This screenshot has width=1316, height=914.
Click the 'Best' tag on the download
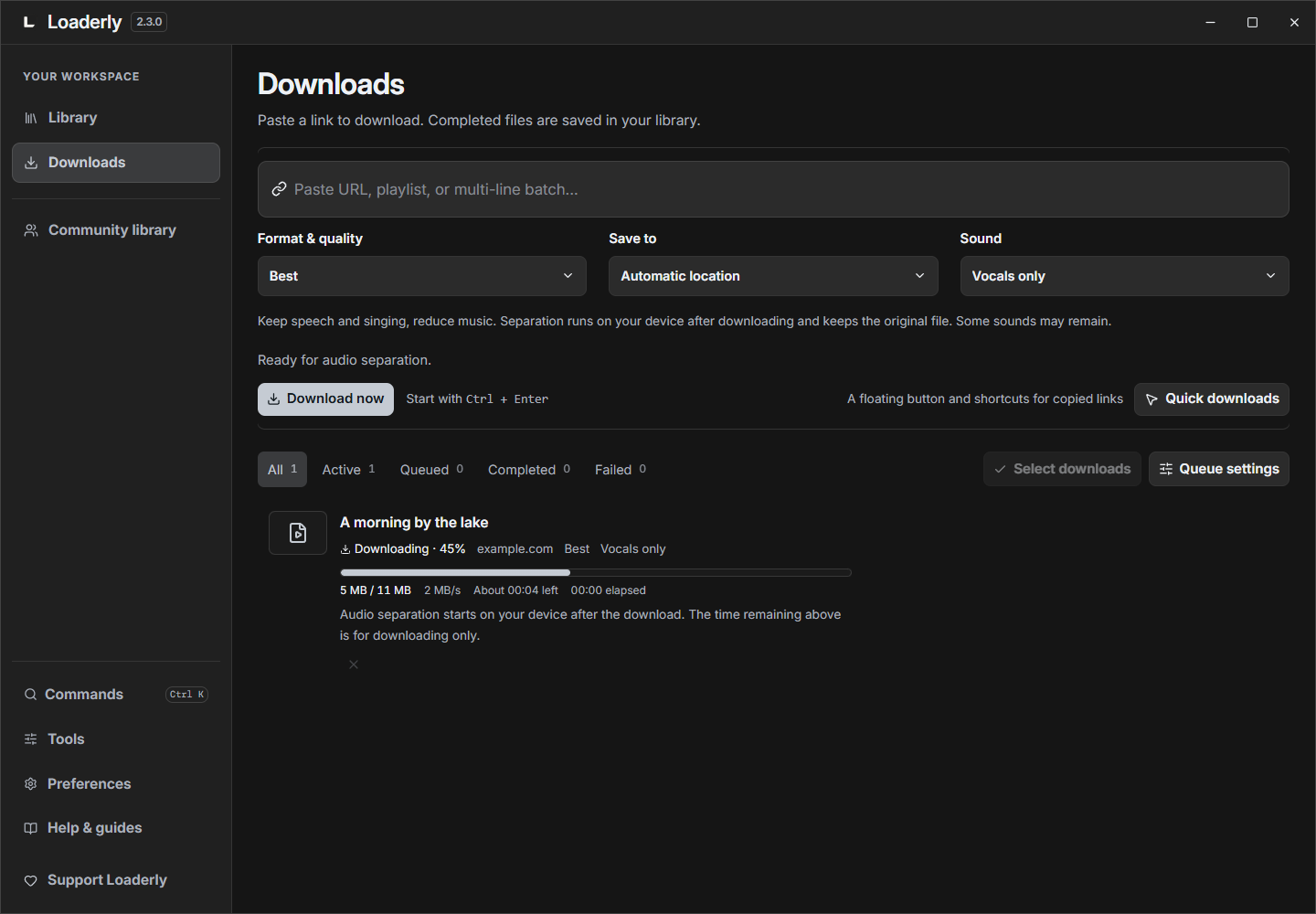[577, 549]
